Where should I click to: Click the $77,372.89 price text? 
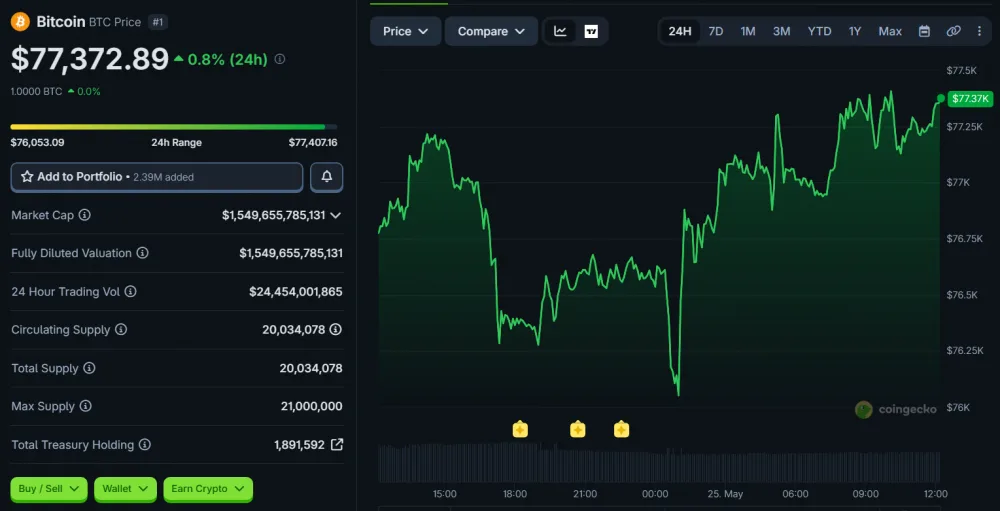tap(90, 59)
